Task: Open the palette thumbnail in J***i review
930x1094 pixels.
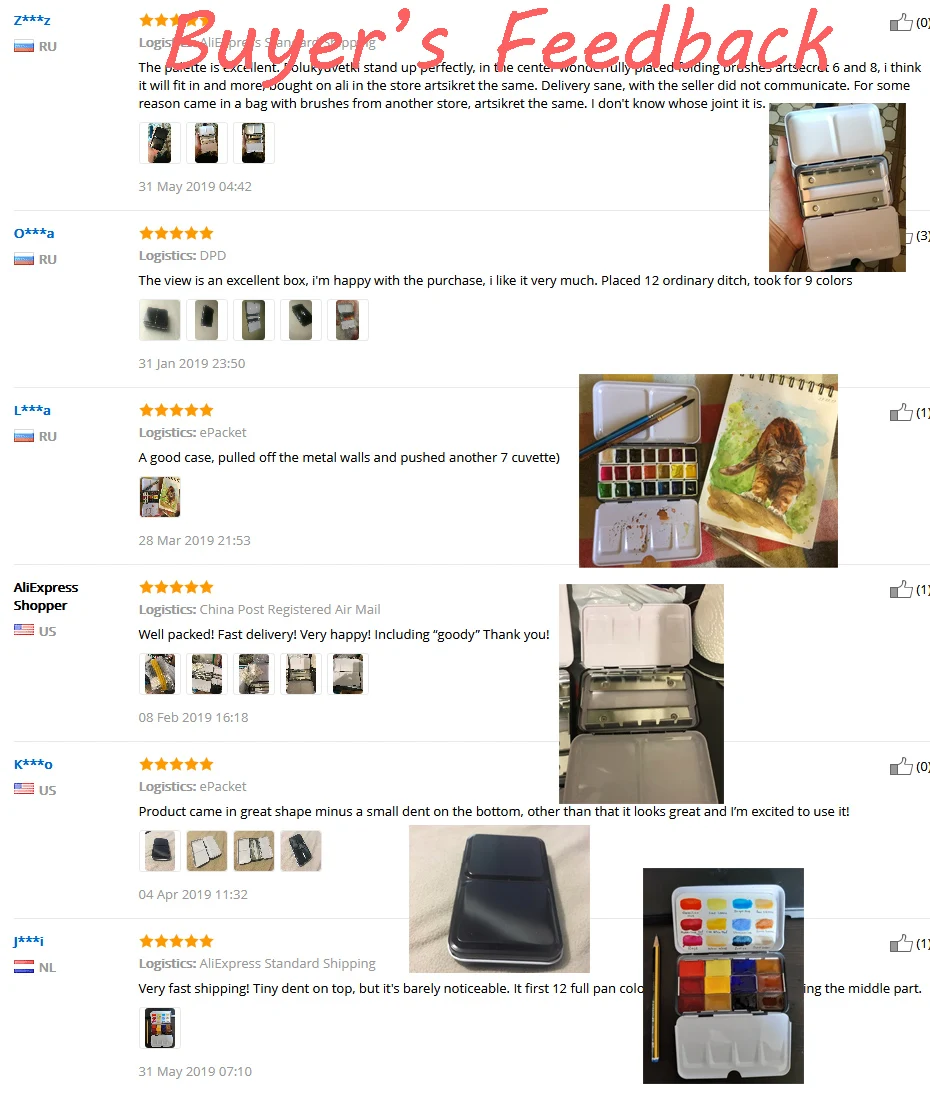Action: pyautogui.click(x=160, y=1028)
